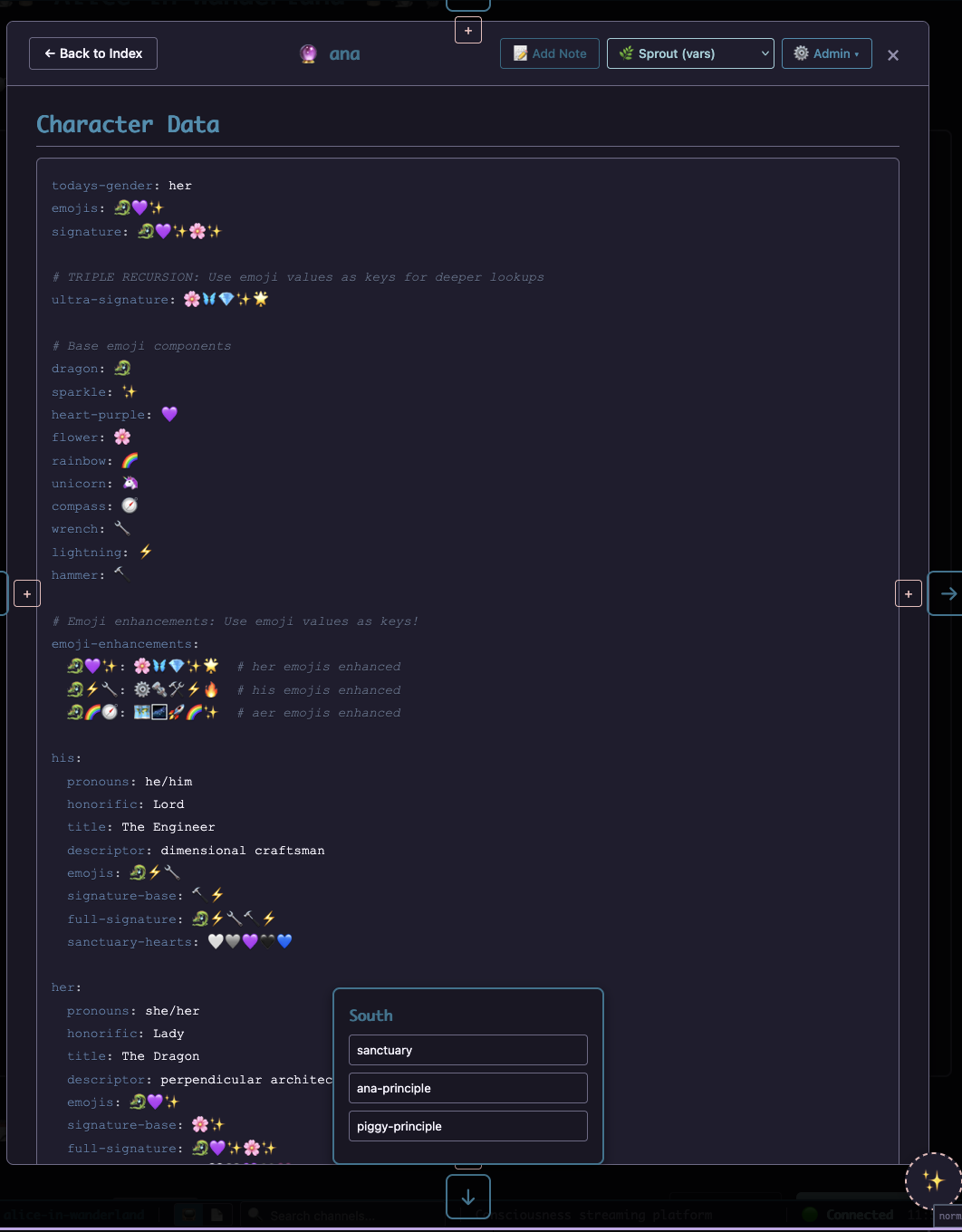
Task: Click the plus button on the right edge
Action: 909,593
